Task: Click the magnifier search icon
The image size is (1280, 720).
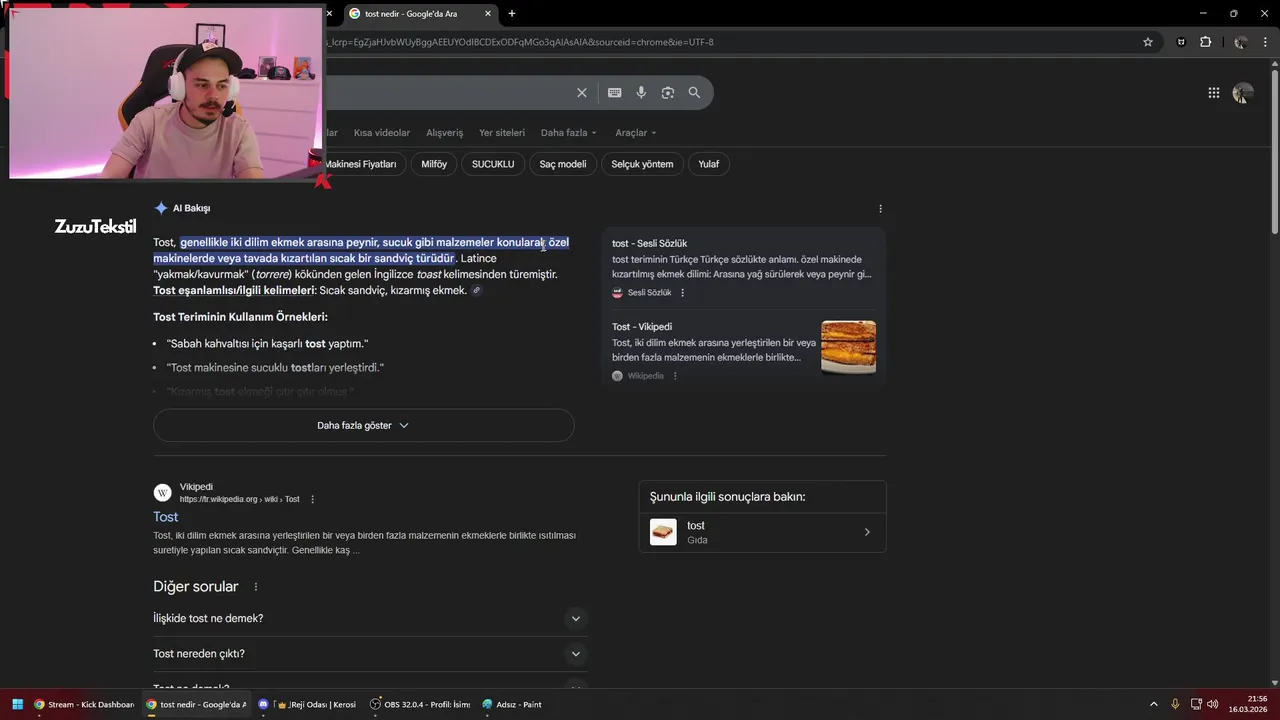Action: 694,93
